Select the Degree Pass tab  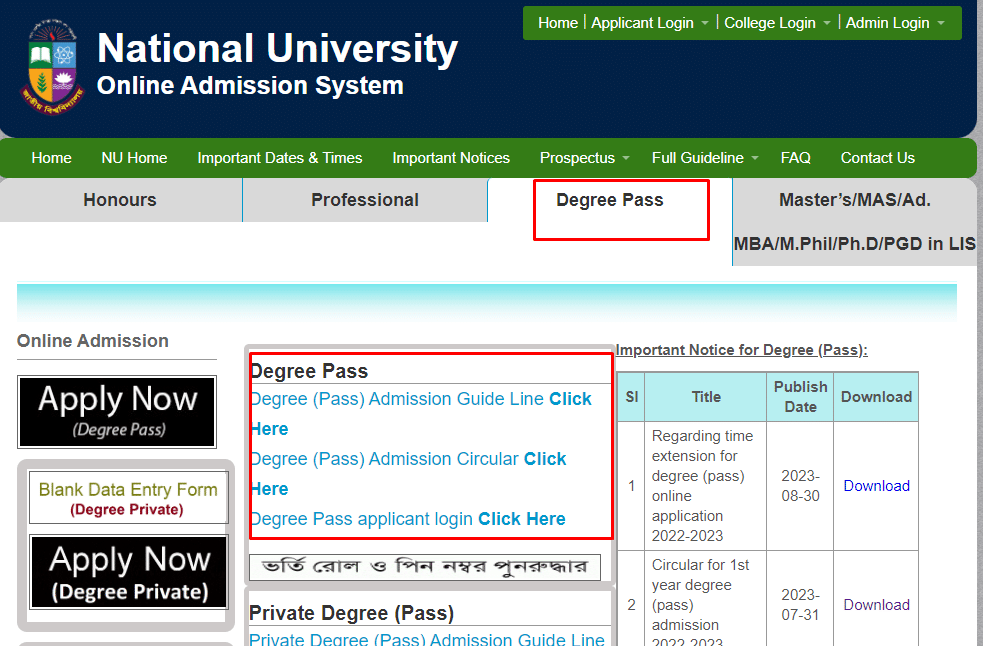click(x=609, y=200)
